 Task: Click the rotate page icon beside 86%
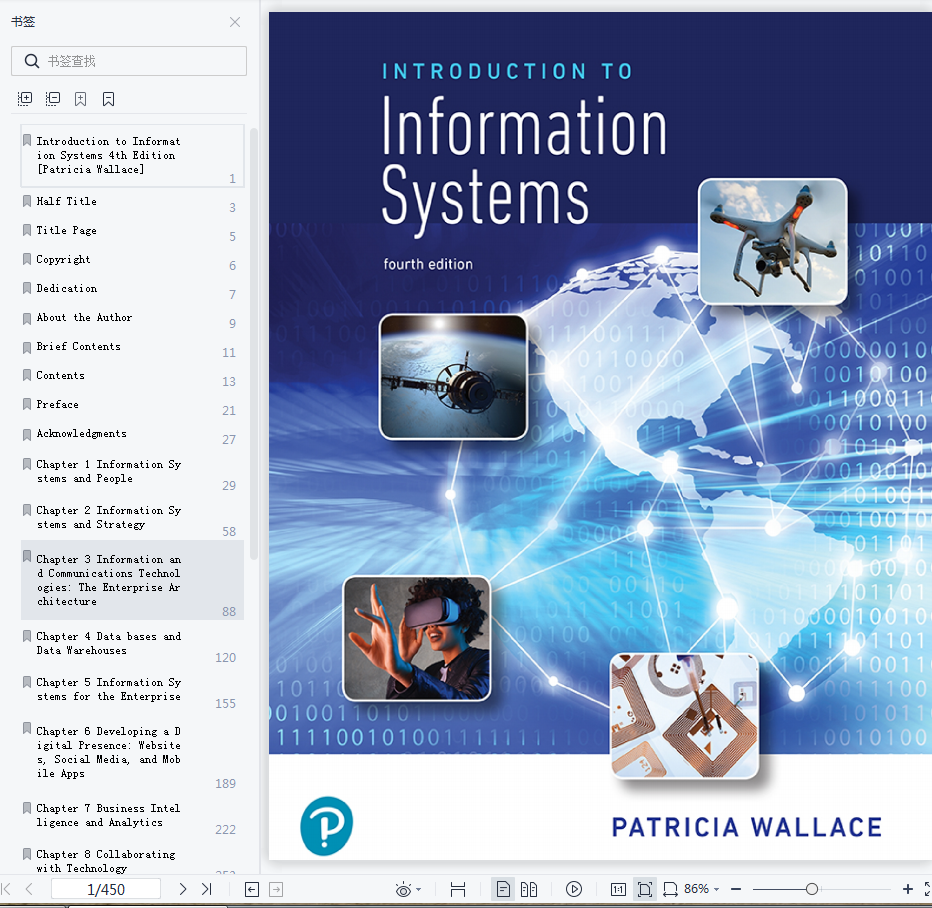click(670, 890)
